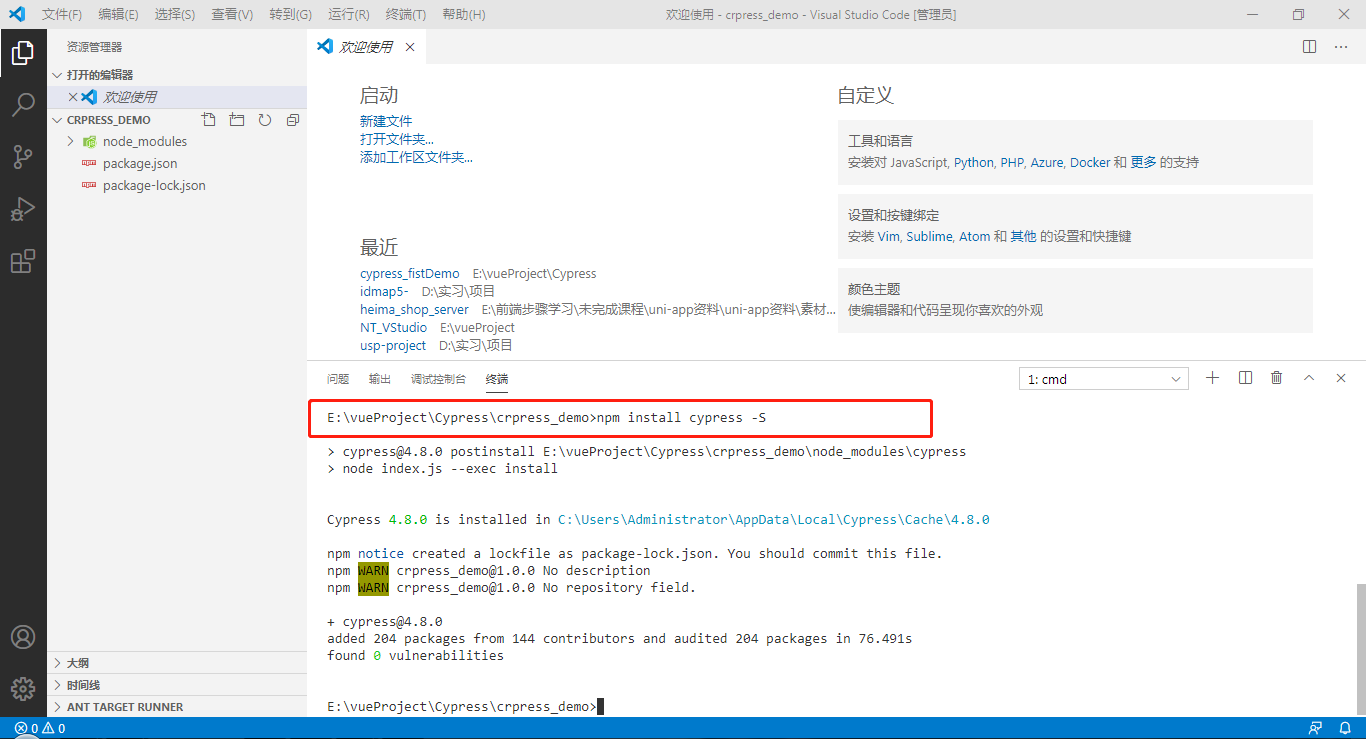The height and width of the screenshot is (739, 1366).
Task: Open recent project NT_VStudio
Action: (393, 327)
